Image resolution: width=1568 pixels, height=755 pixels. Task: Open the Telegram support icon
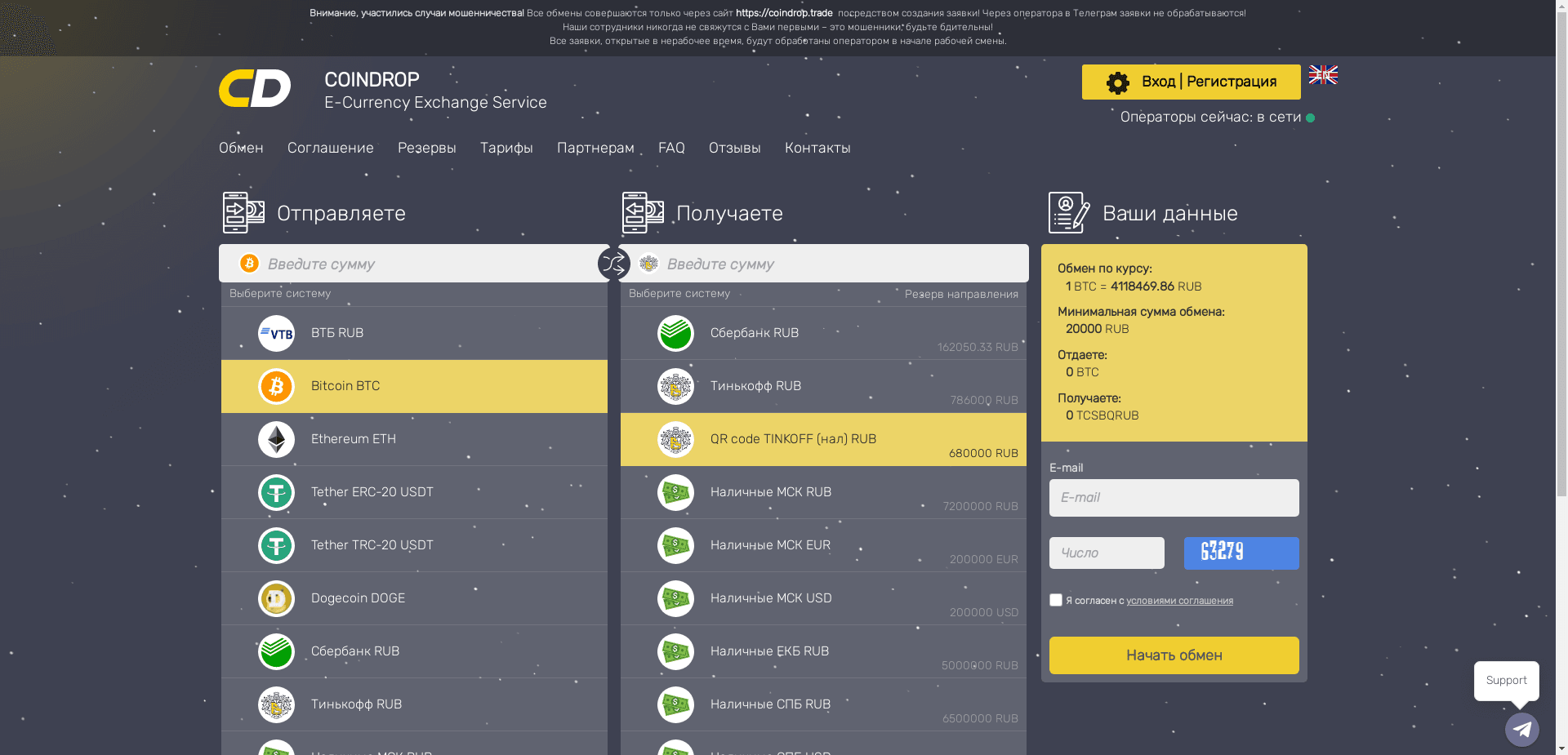(1521, 730)
